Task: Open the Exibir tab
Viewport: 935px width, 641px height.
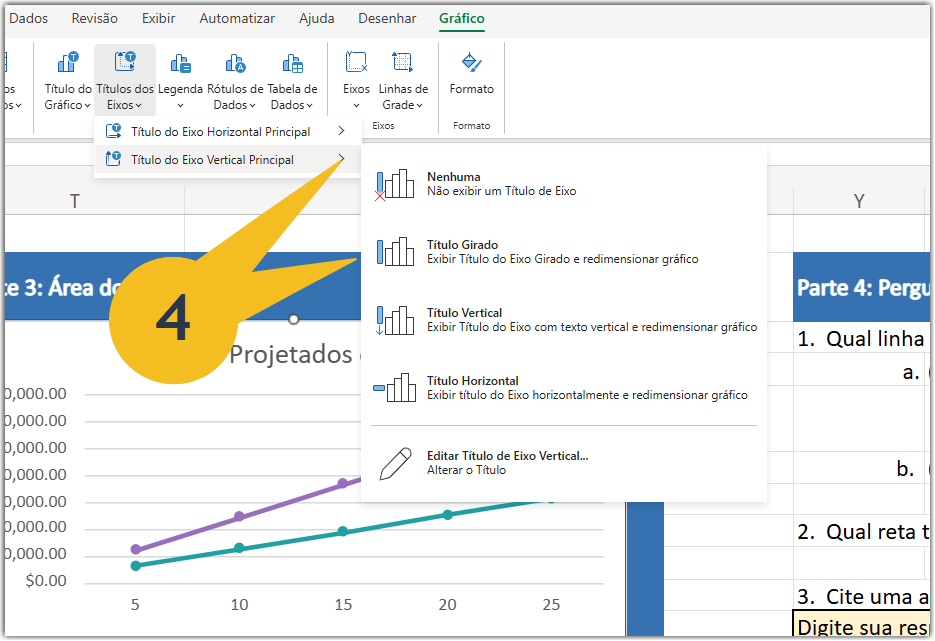Action: [x=158, y=18]
